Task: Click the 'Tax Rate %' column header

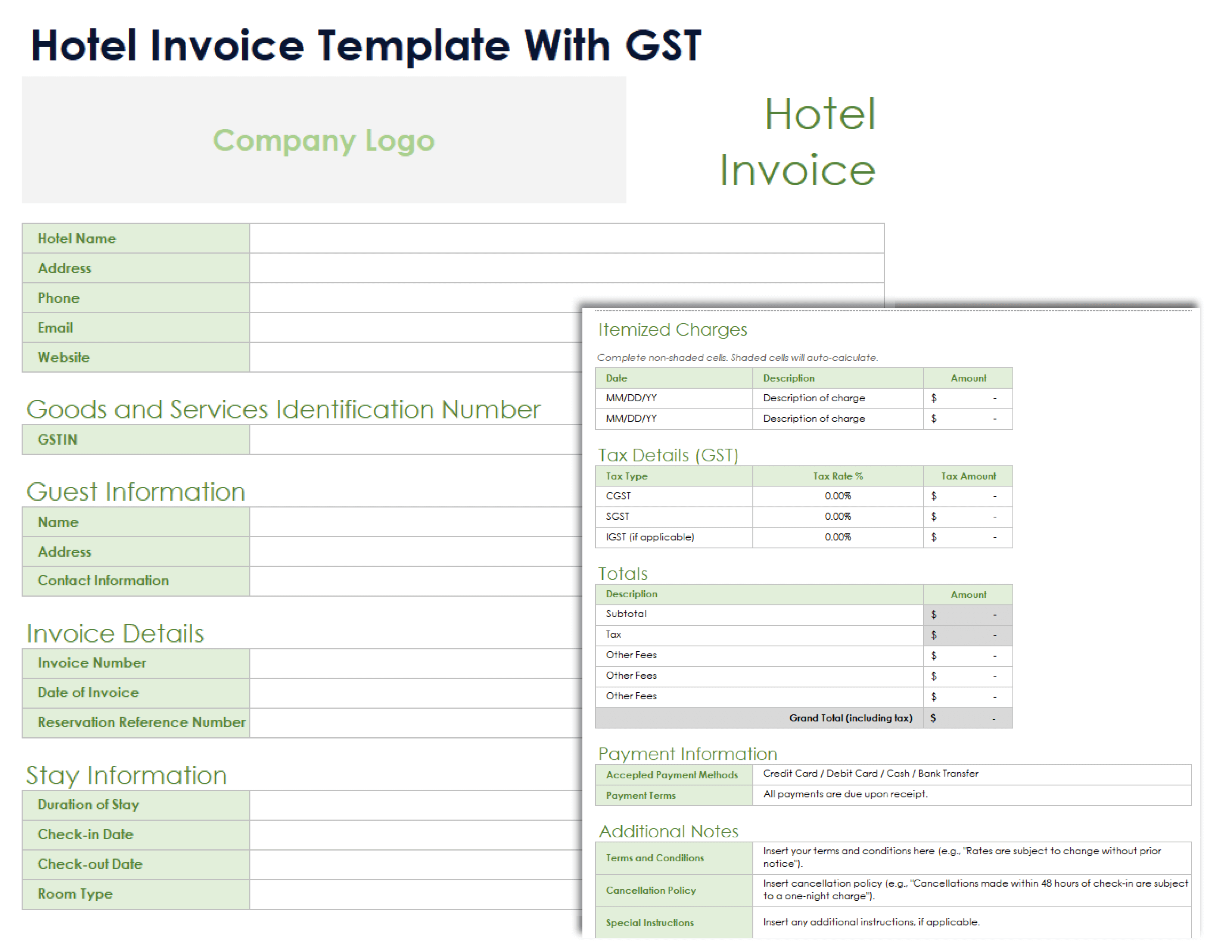Action: [838, 477]
